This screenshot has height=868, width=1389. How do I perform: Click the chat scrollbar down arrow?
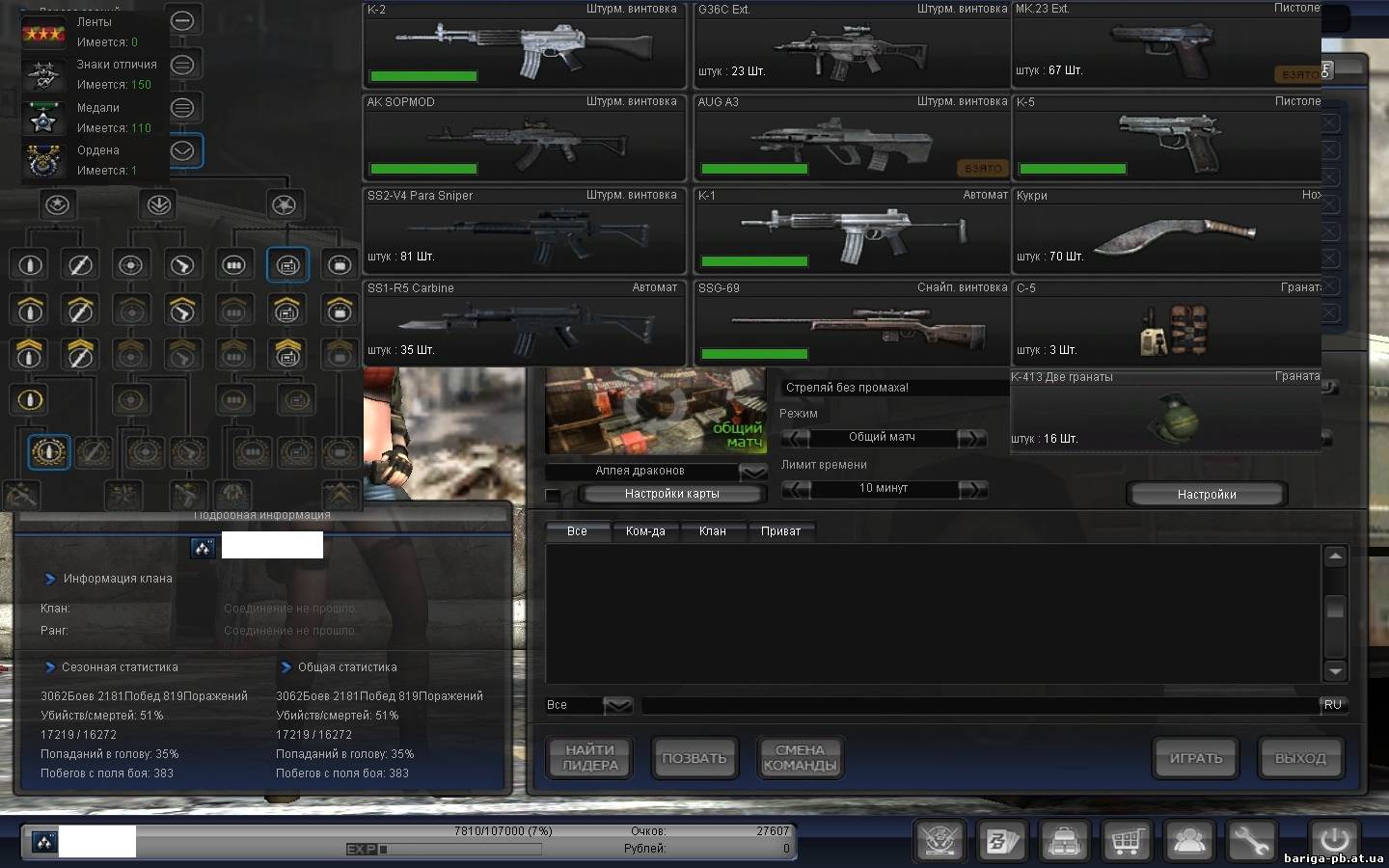click(1335, 671)
